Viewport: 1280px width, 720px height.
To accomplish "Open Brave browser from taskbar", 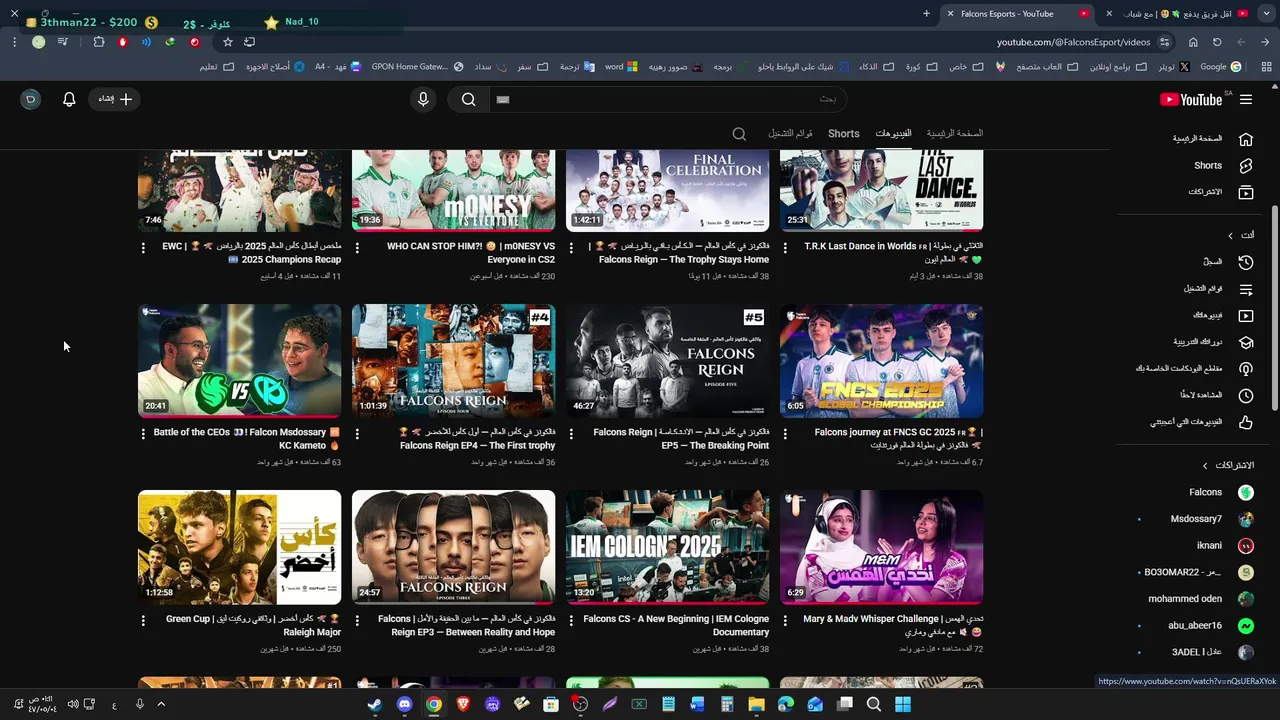I will 463,704.
